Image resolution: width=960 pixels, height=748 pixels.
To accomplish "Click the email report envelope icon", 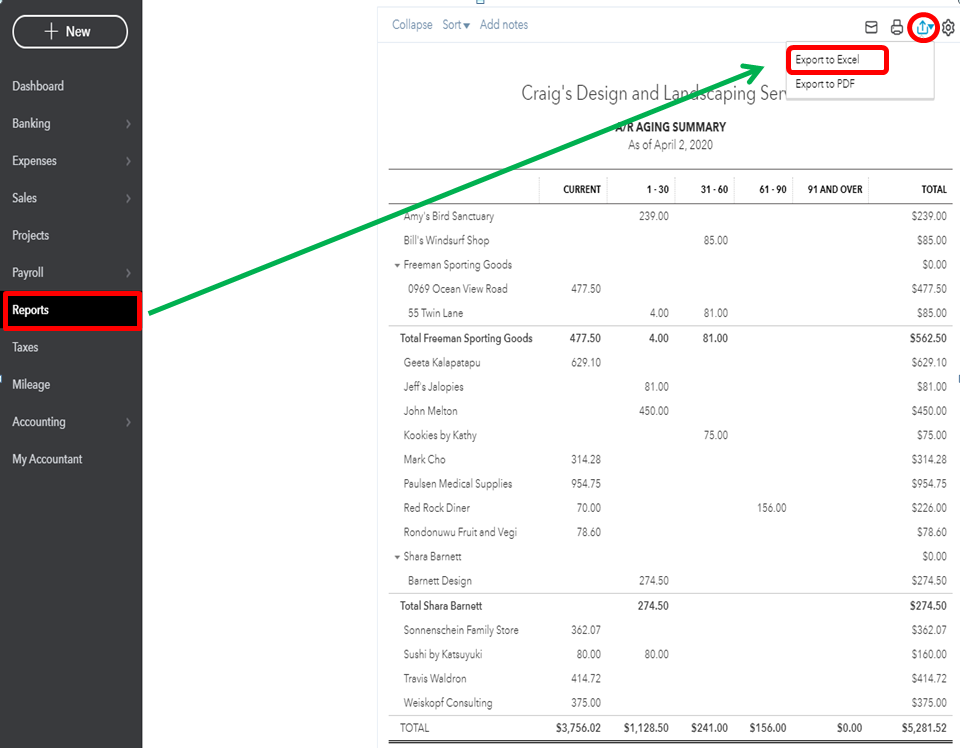I will (x=871, y=28).
